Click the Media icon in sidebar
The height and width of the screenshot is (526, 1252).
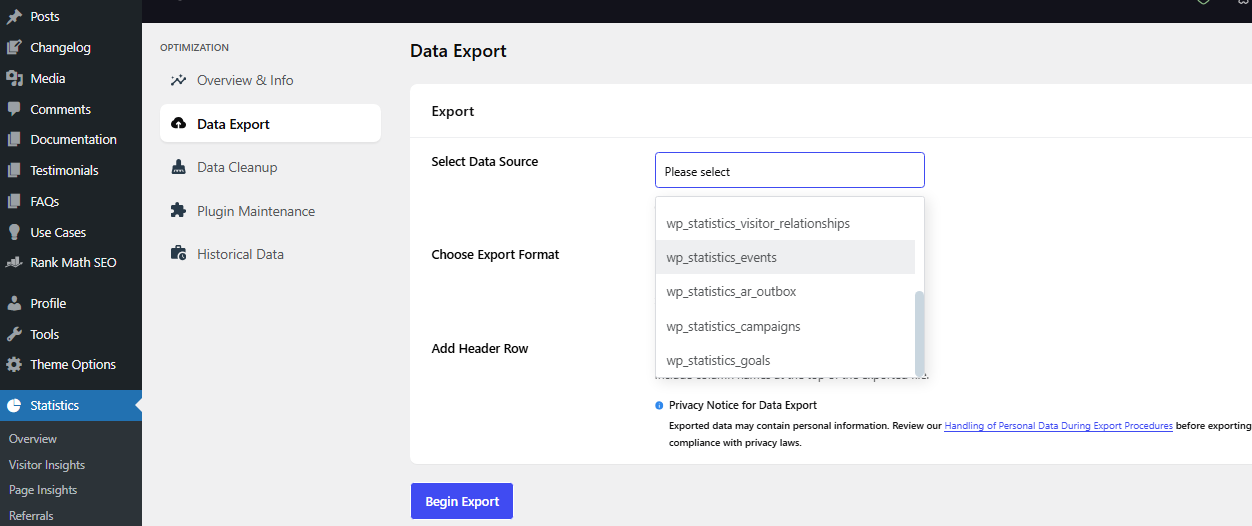[14, 79]
